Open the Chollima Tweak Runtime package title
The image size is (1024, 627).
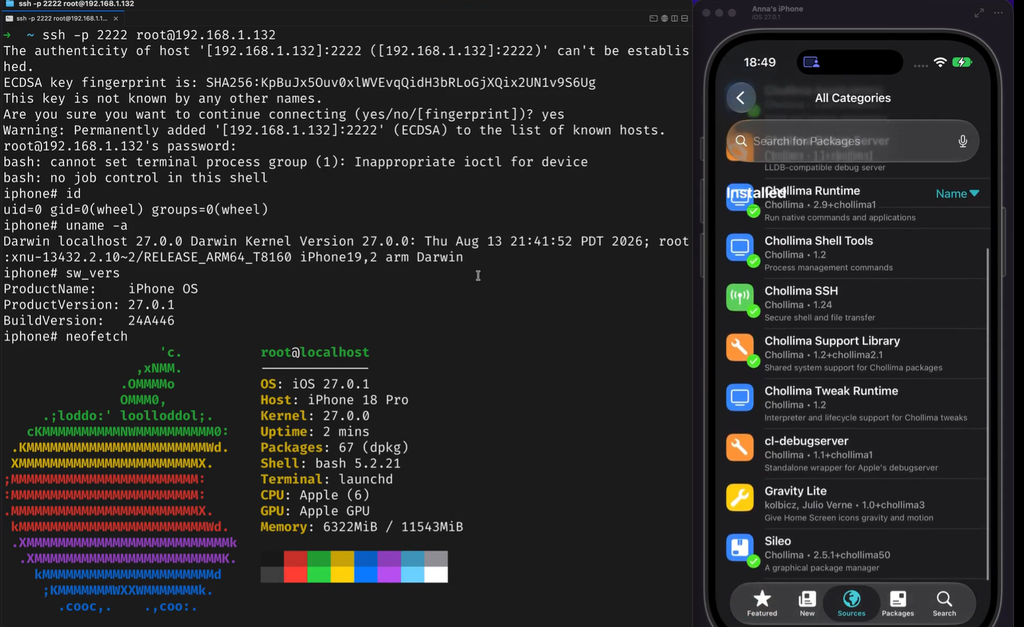pos(831,391)
